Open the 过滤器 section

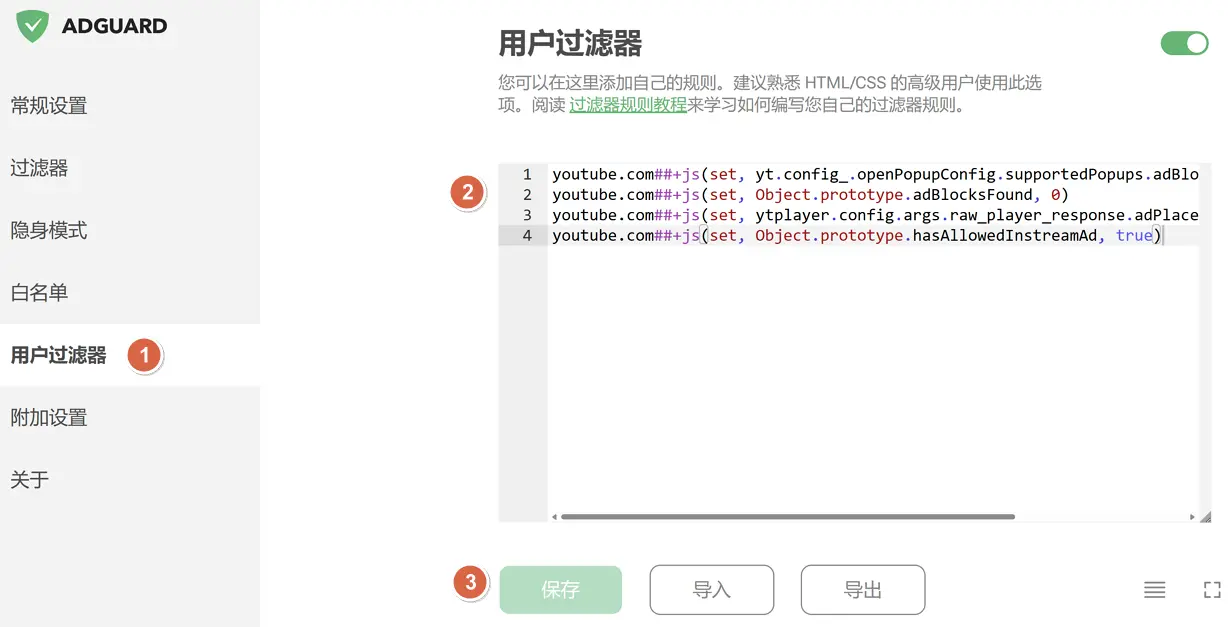[40, 168]
